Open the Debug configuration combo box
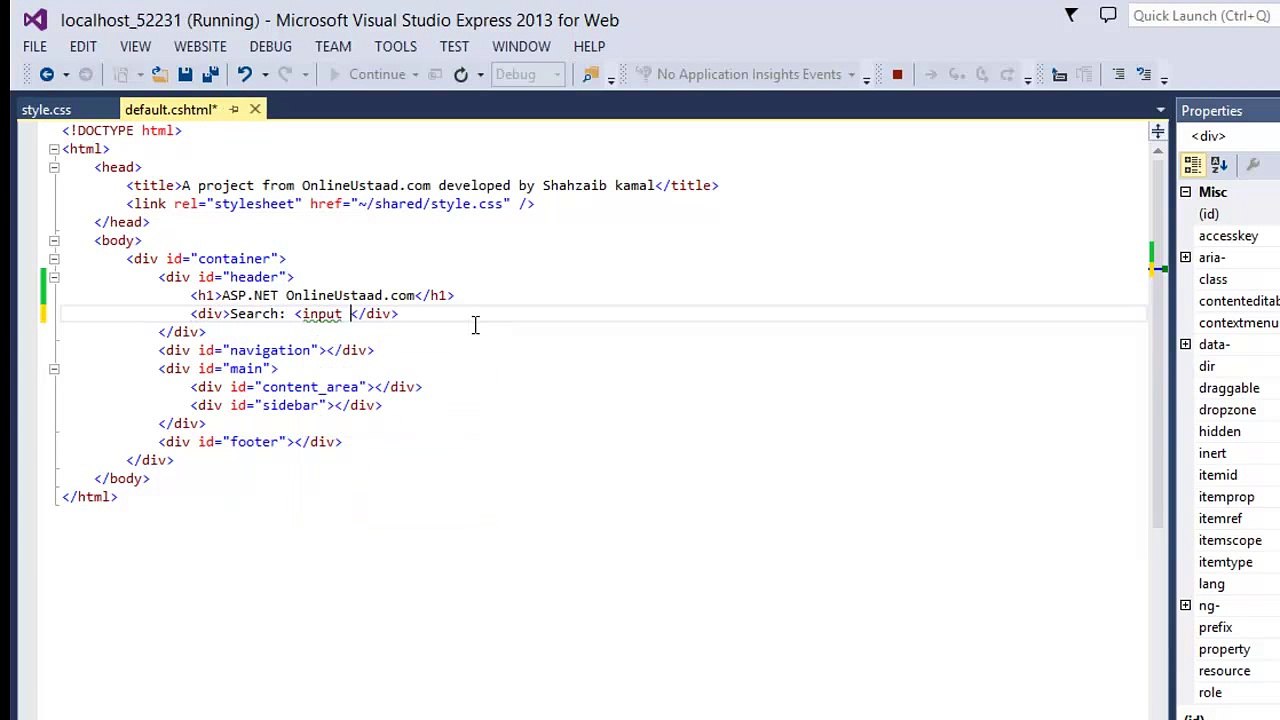This screenshot has width=1280, height=720. tap(528, 74)
